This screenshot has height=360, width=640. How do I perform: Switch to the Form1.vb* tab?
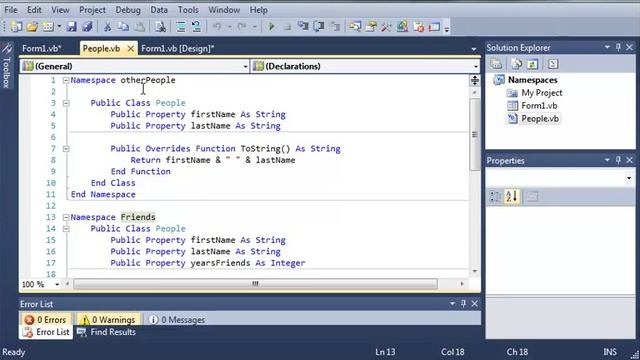42,49
